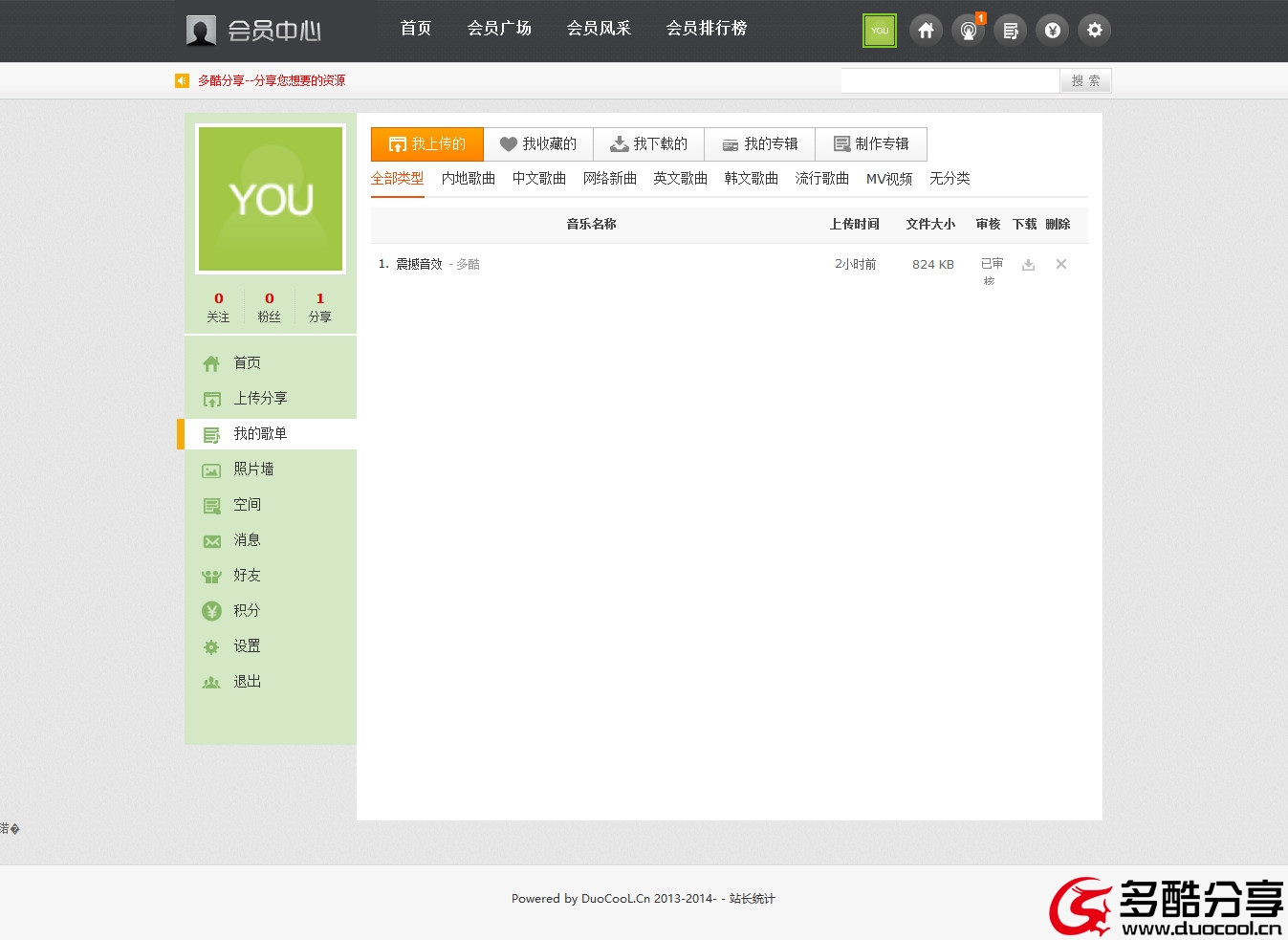Filter by 中文歌曲
The image size is (1288, 940).
(539, 179)
